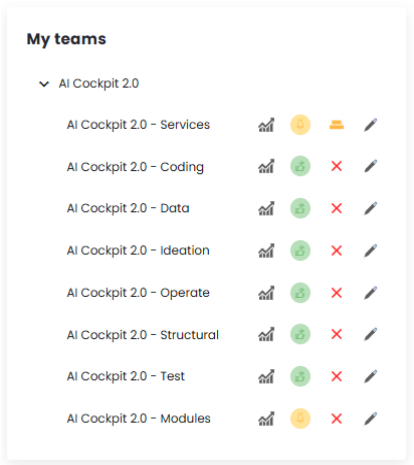
Task: Remove the Structural team with red X
Action: 337,334
